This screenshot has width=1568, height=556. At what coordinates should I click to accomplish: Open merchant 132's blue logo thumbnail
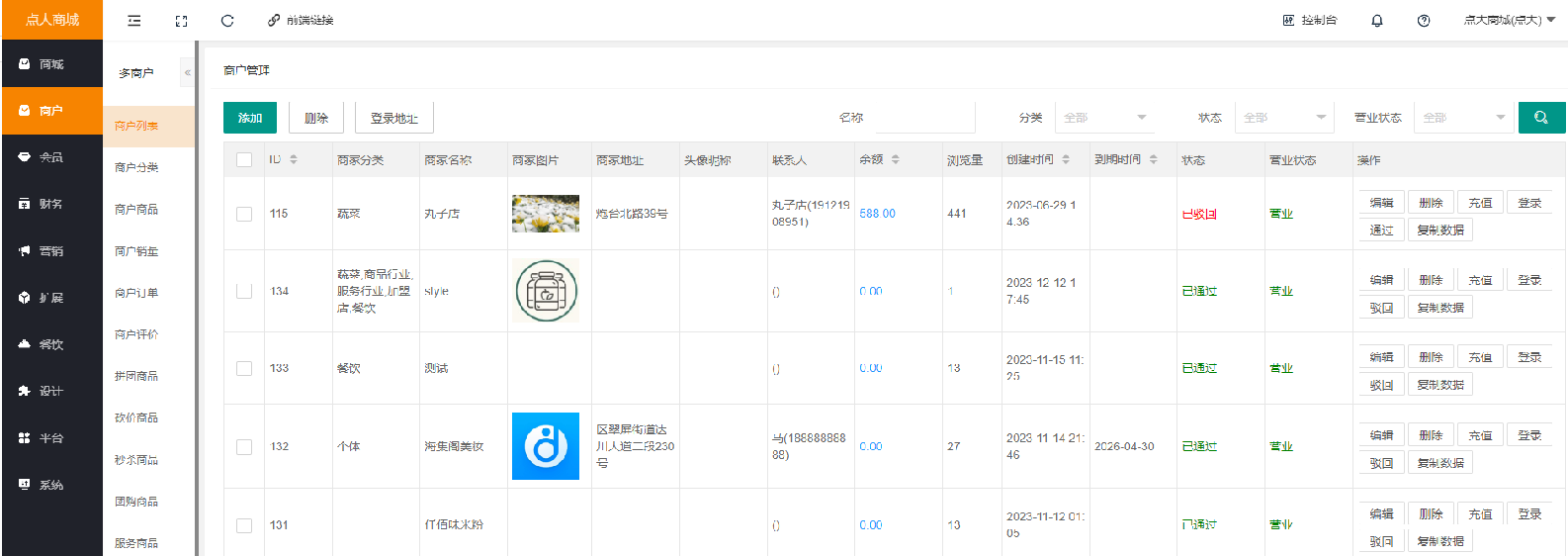545,446
